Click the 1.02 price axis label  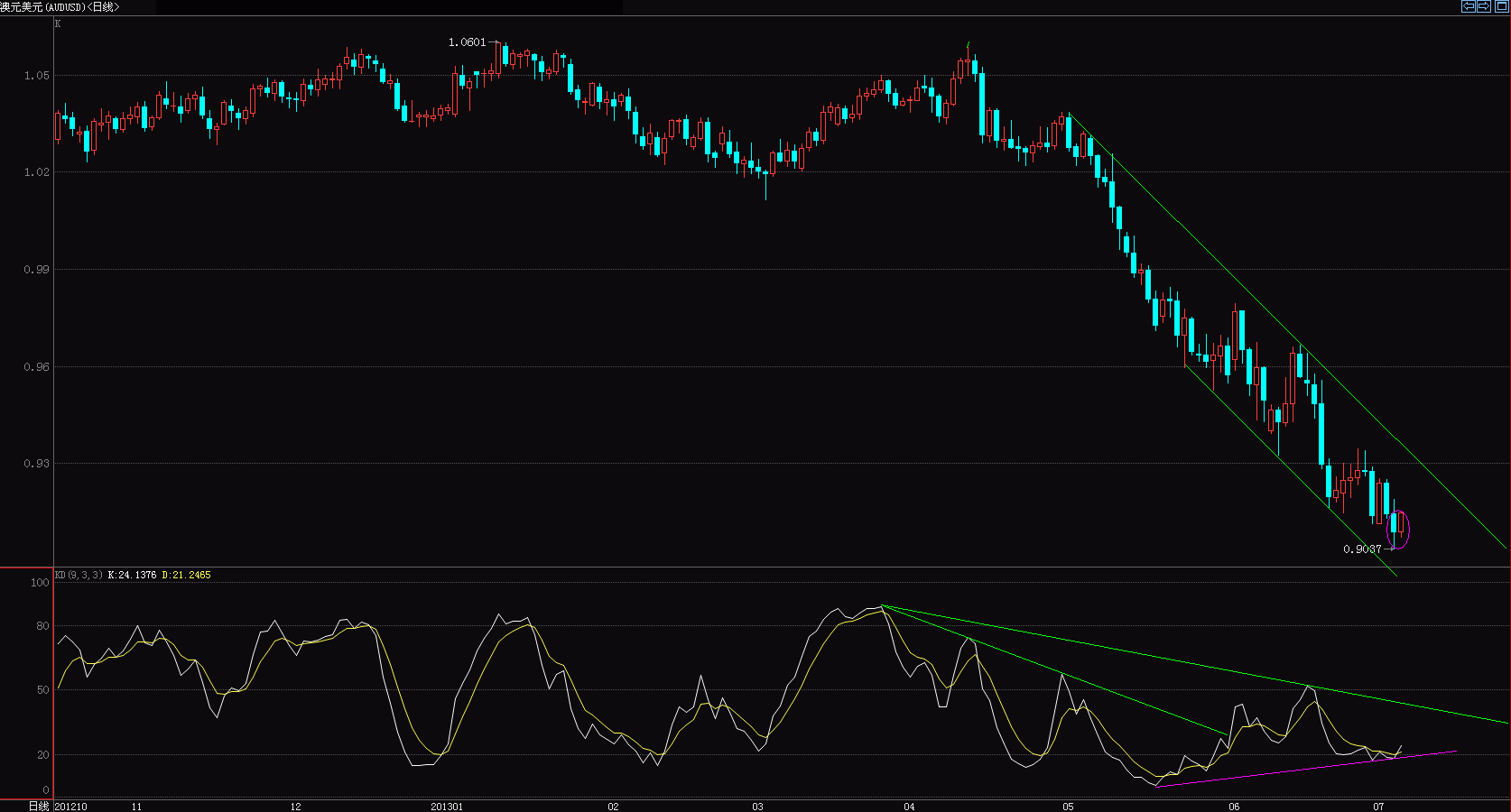click(37, 172)
